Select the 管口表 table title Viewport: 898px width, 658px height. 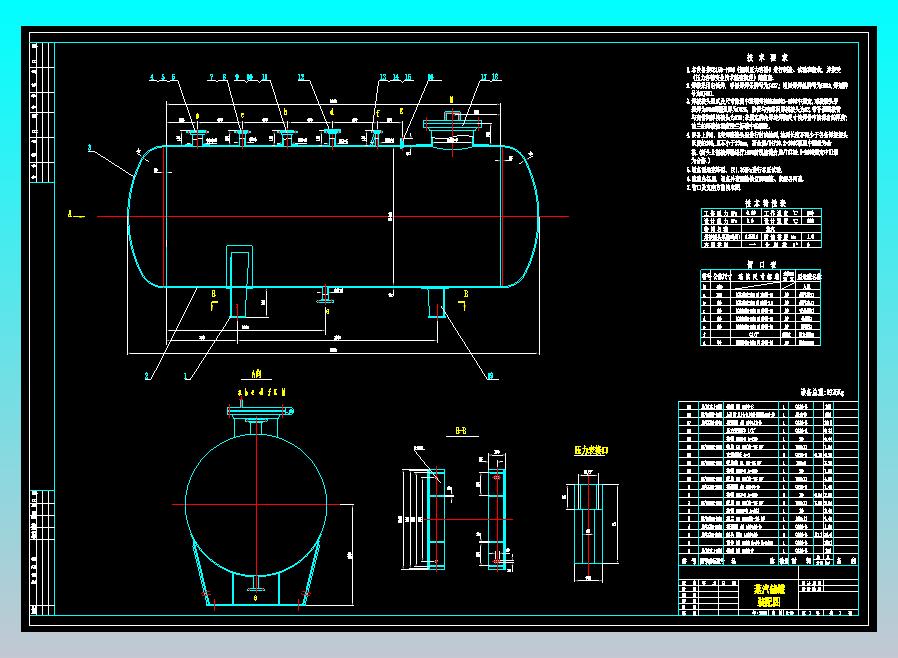(762, 265)
